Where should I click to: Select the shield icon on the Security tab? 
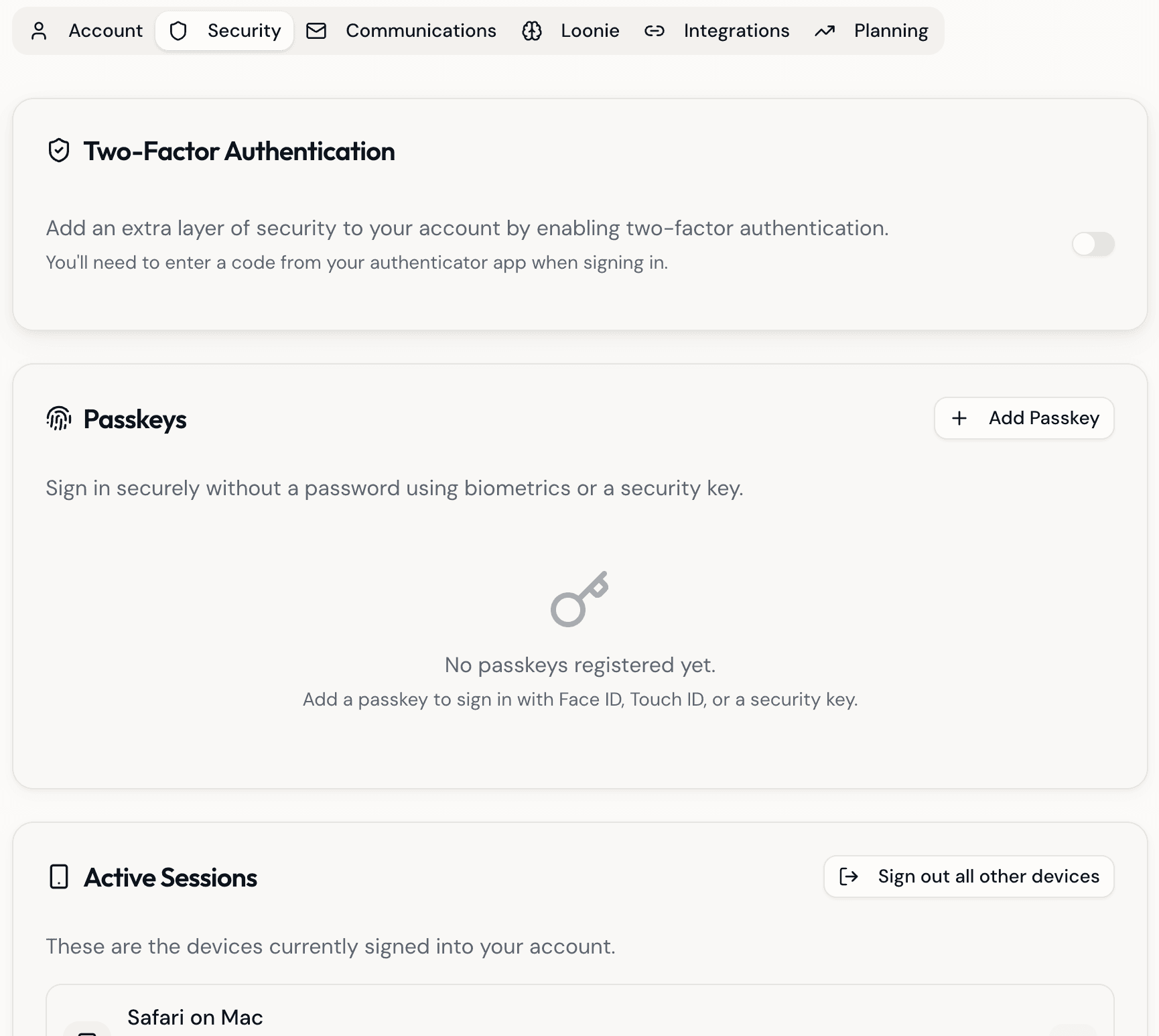coord(178,30)
